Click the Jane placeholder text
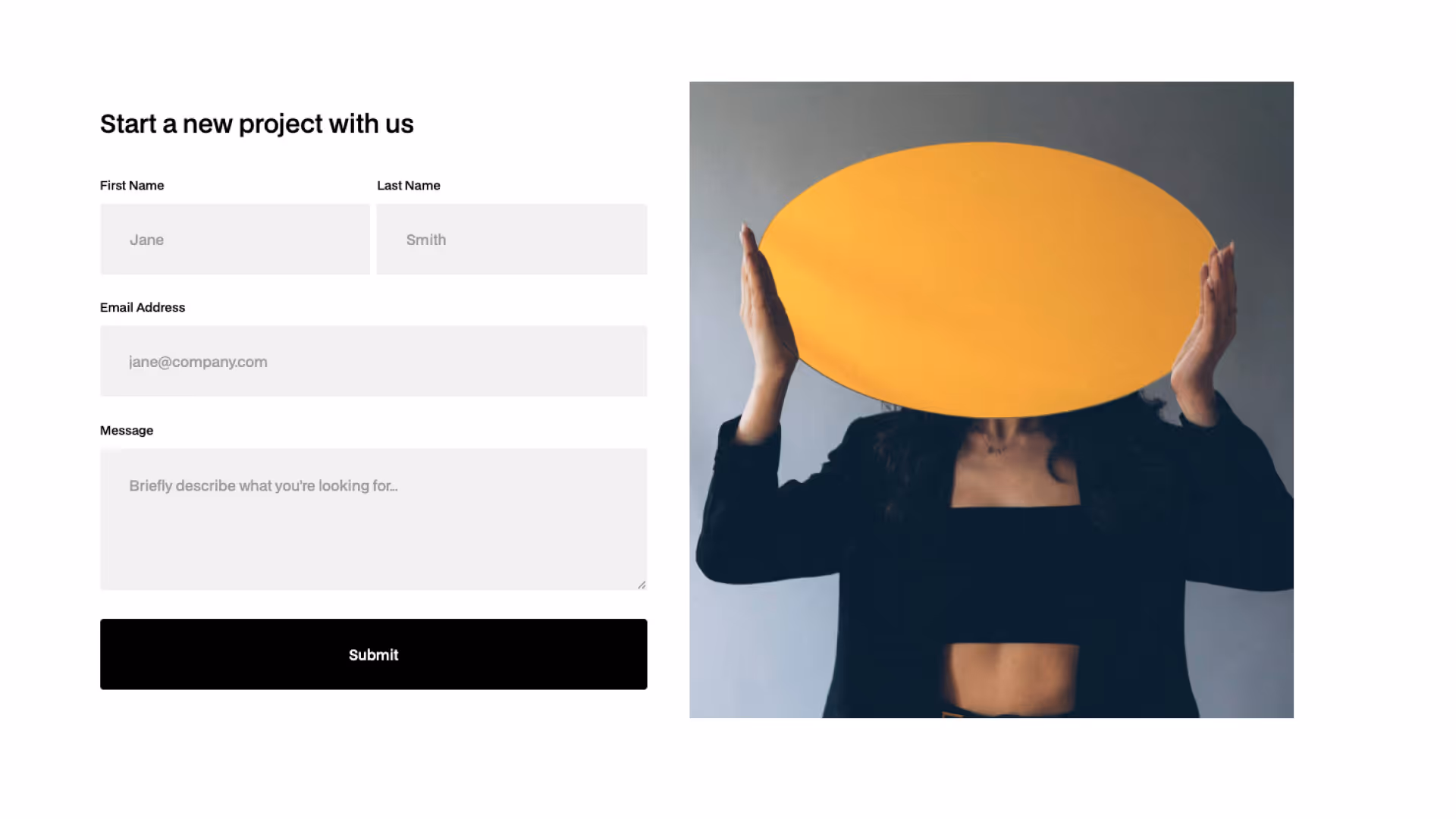The height and width of the screenshot is (819, 1456). click(146, 240)
